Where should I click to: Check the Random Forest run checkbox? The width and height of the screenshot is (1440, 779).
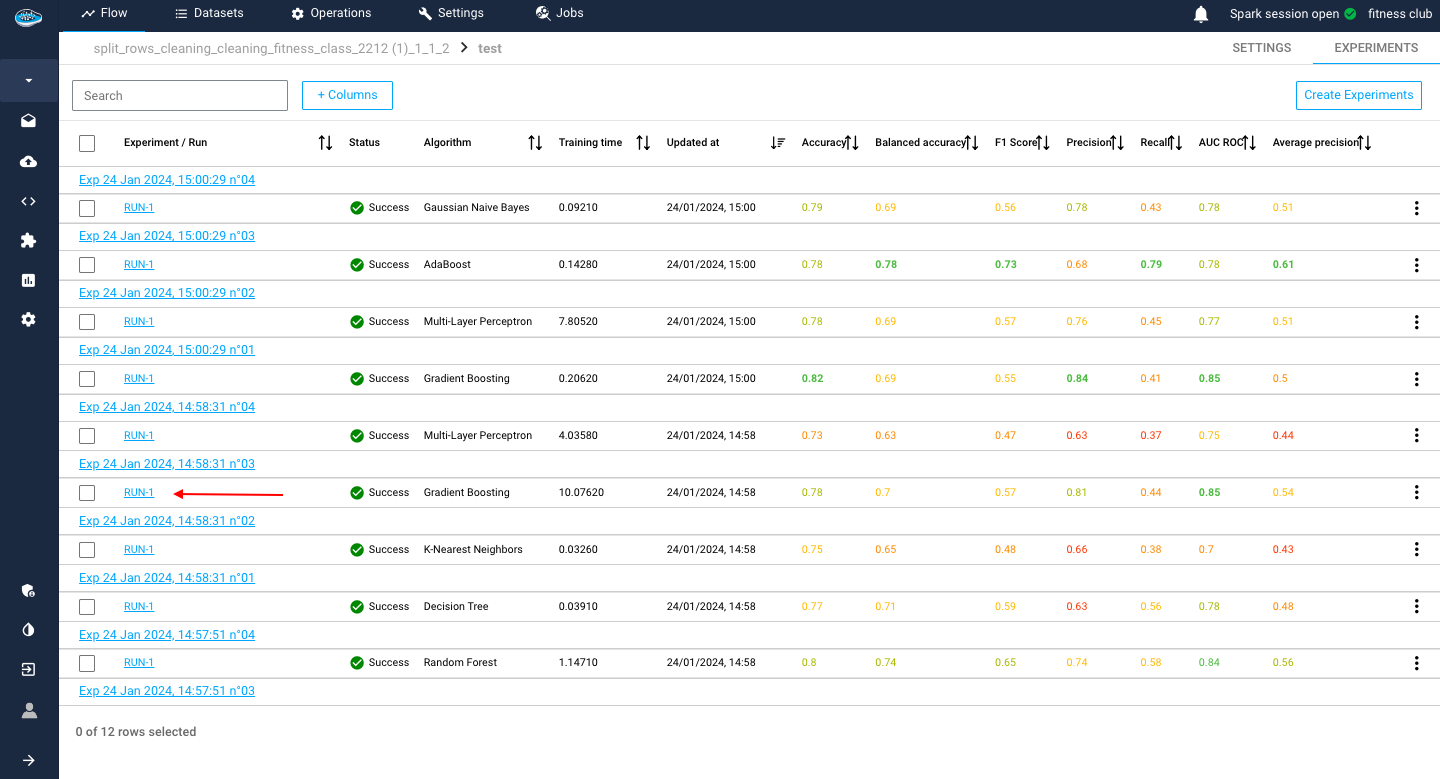(x=87, y=663)
